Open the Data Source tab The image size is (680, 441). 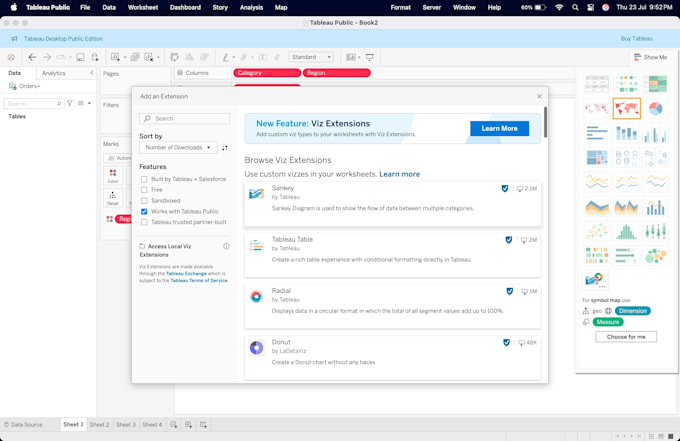click(23, 425)
